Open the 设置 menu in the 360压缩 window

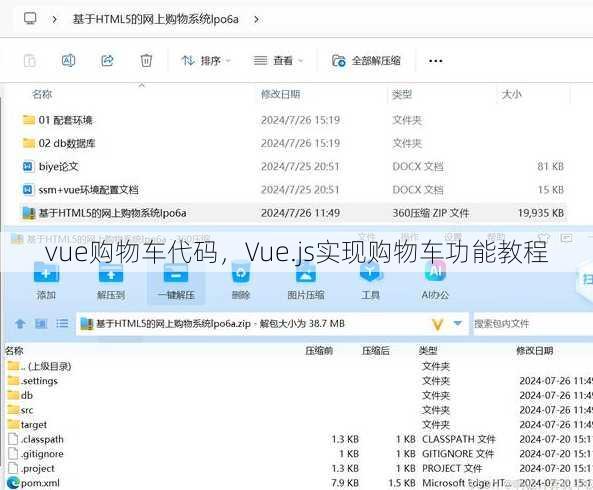[x=453, y=238]
